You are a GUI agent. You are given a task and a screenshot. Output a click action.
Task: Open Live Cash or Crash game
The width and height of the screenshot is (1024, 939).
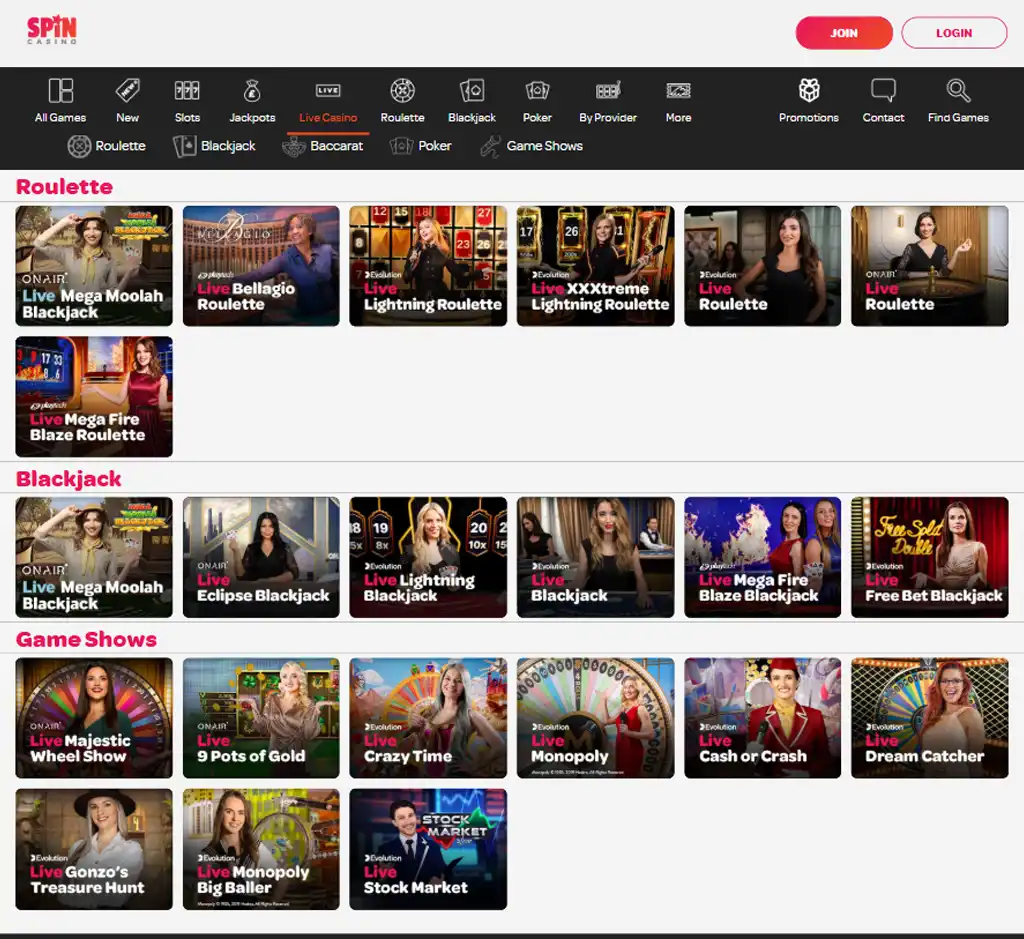(763, 718)
